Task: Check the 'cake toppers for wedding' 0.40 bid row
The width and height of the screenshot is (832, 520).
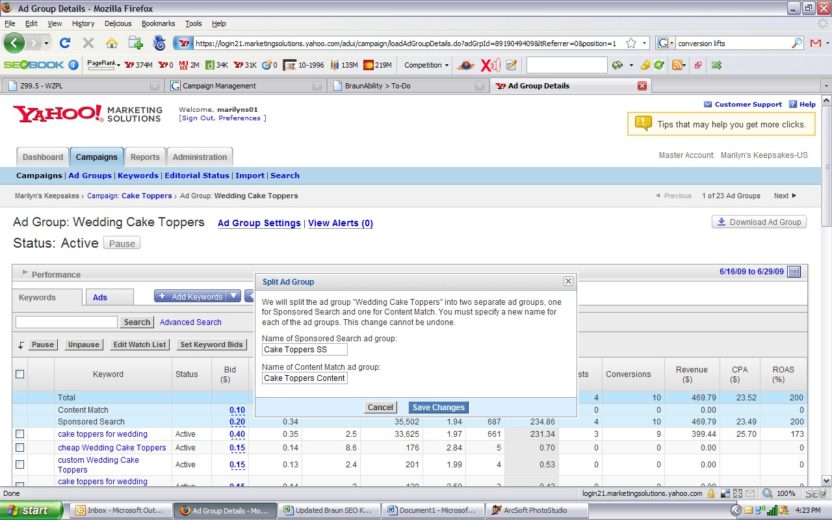Action: pos(20,434)
